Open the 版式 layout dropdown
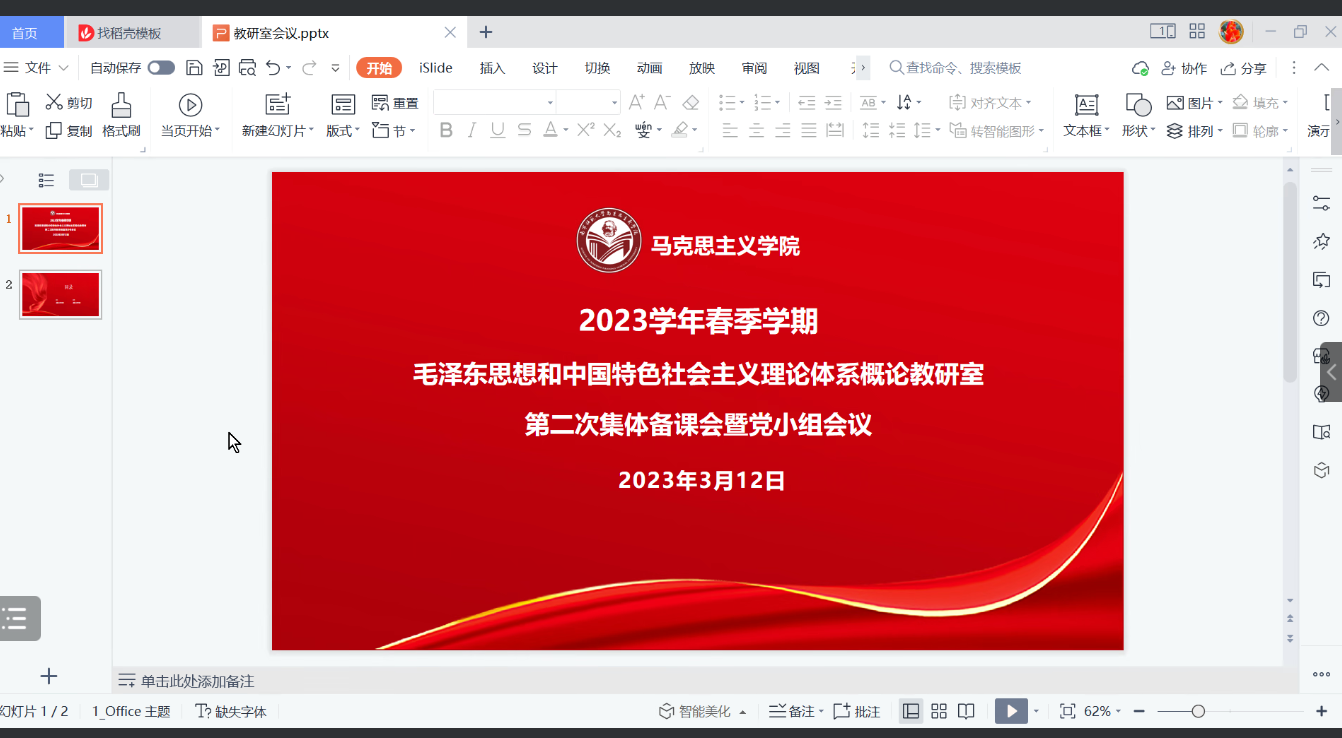Image resolution: width=1342 pixels, height=738 pixels. coord(343,131)
